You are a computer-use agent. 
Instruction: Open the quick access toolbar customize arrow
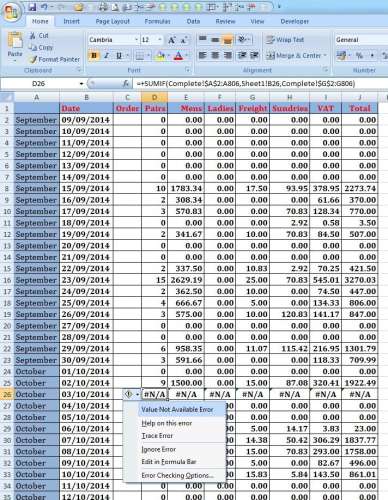coord(279,7)
